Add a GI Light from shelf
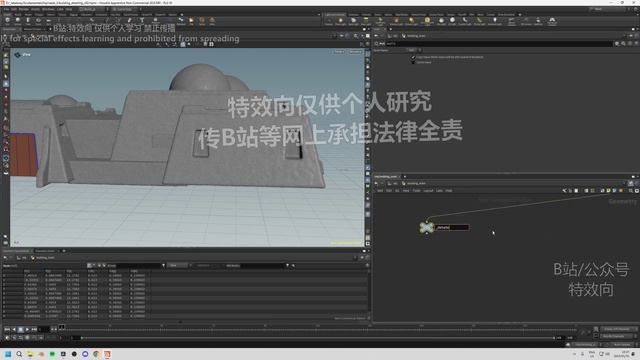Viewport: 640px width, 360px height. 452,21
